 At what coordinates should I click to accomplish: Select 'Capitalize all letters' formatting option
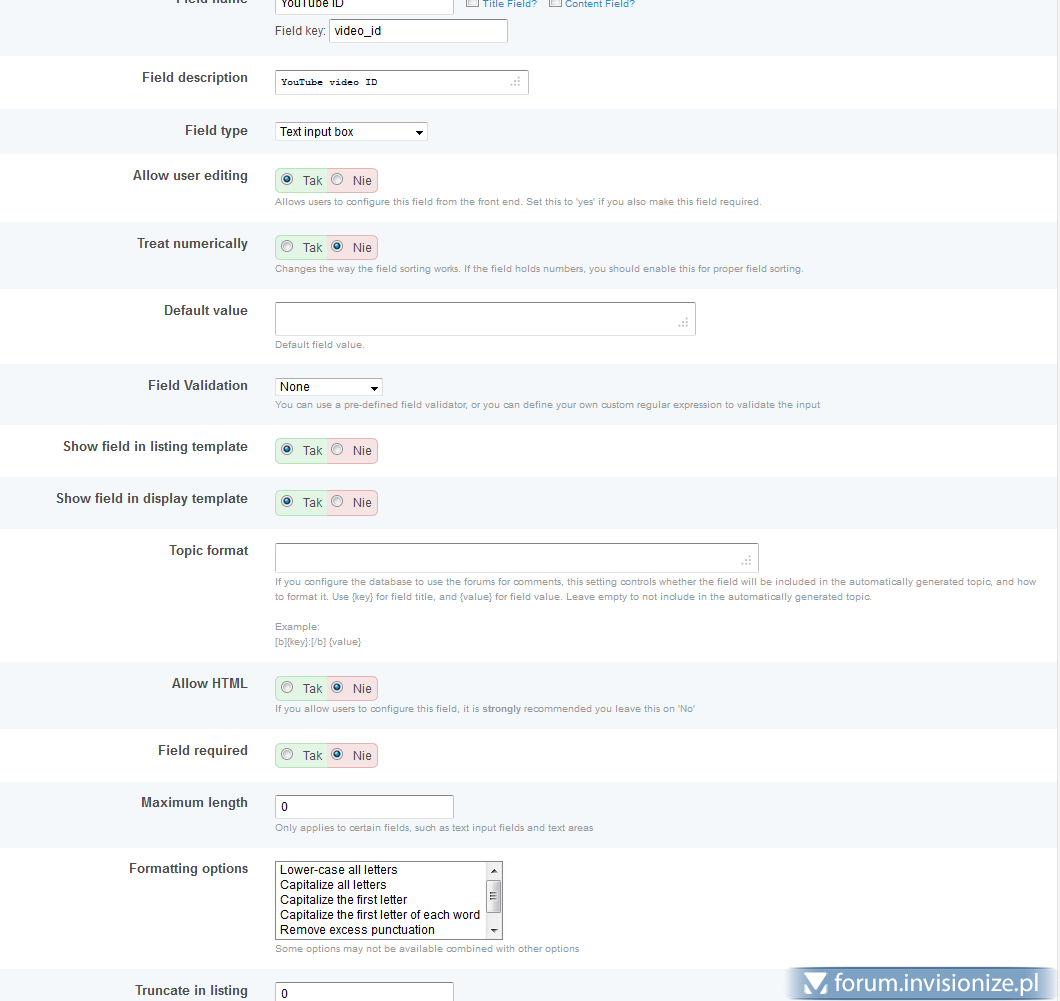click(333, 885)
